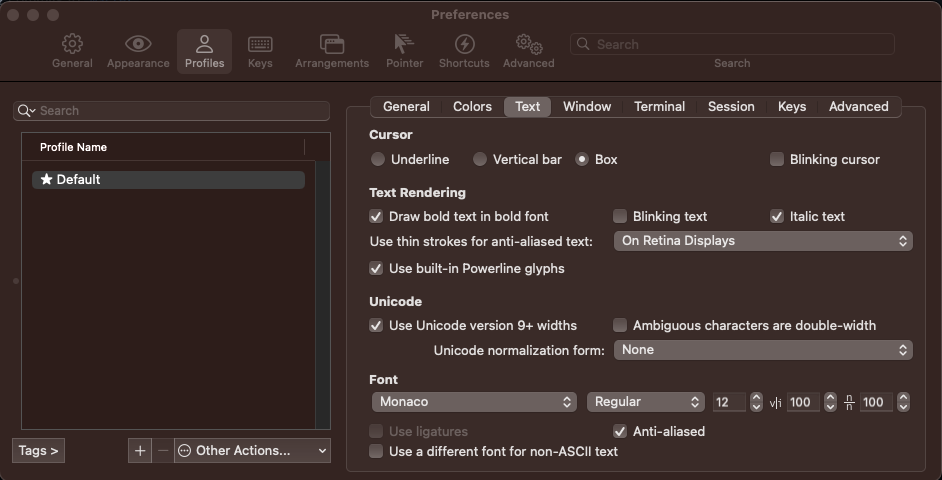Enable different font for non-ASCII text
Image resolution: width=942 pixels, height=480 pixels.
[x=376, y=451]
